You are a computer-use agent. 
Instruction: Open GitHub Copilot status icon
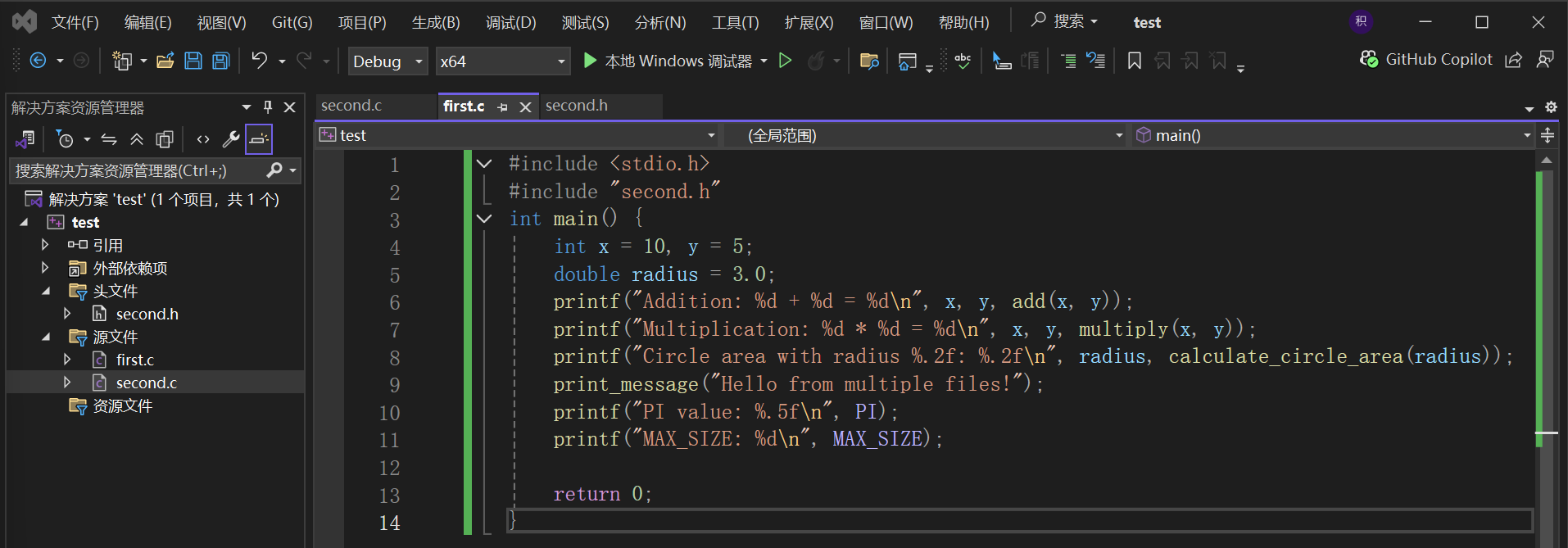[x=1368, y=59]
